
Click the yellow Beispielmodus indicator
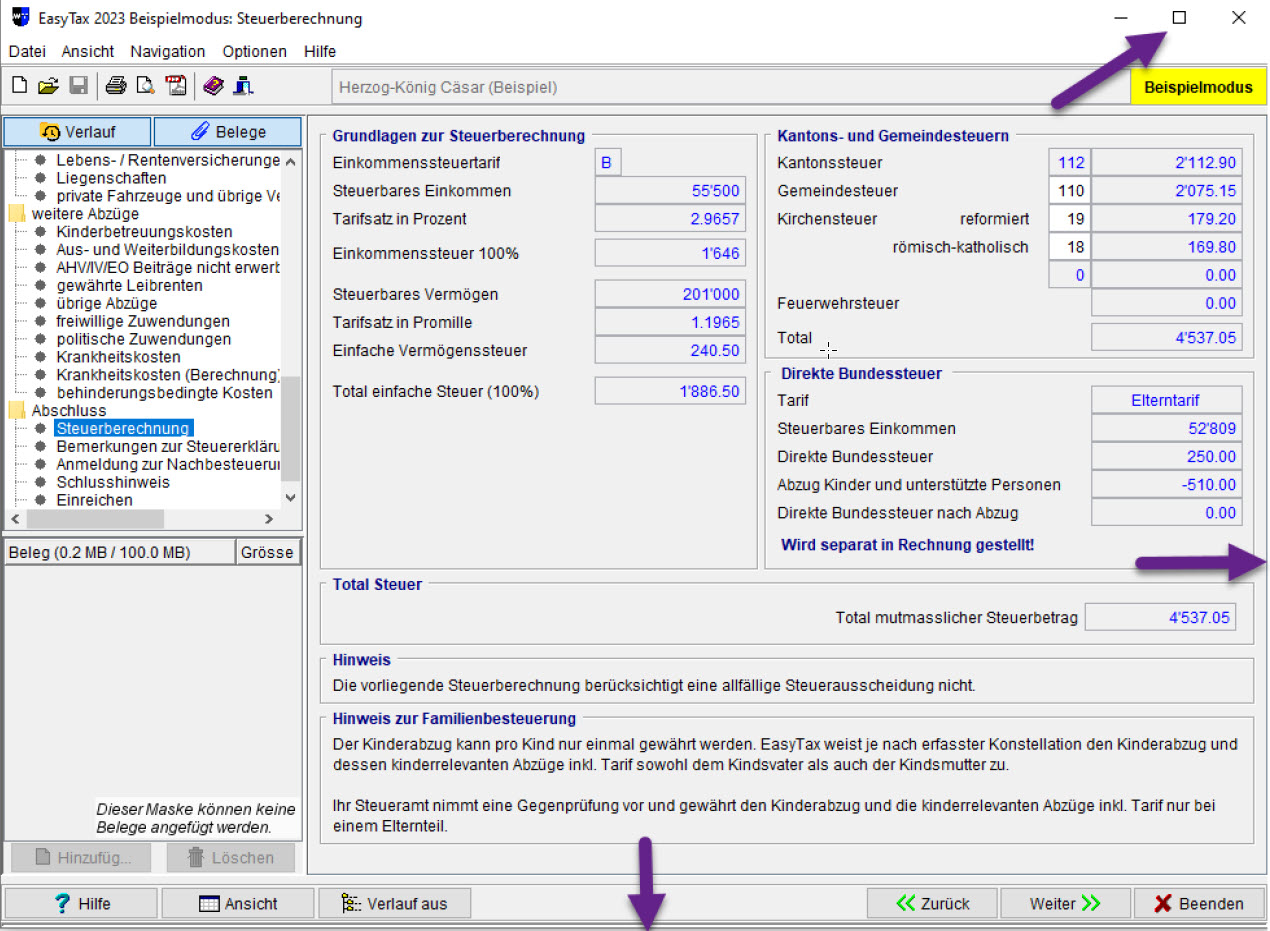pyautogui.click(x=1198, y=87)
